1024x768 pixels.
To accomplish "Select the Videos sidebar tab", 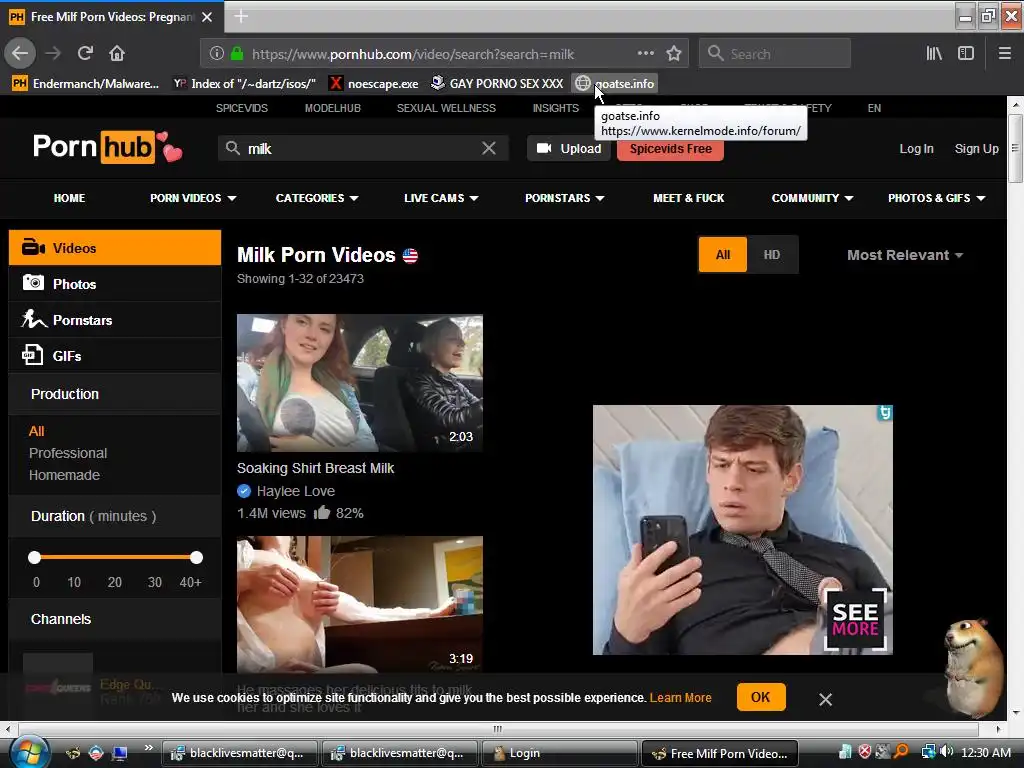I will click(115, 248).
